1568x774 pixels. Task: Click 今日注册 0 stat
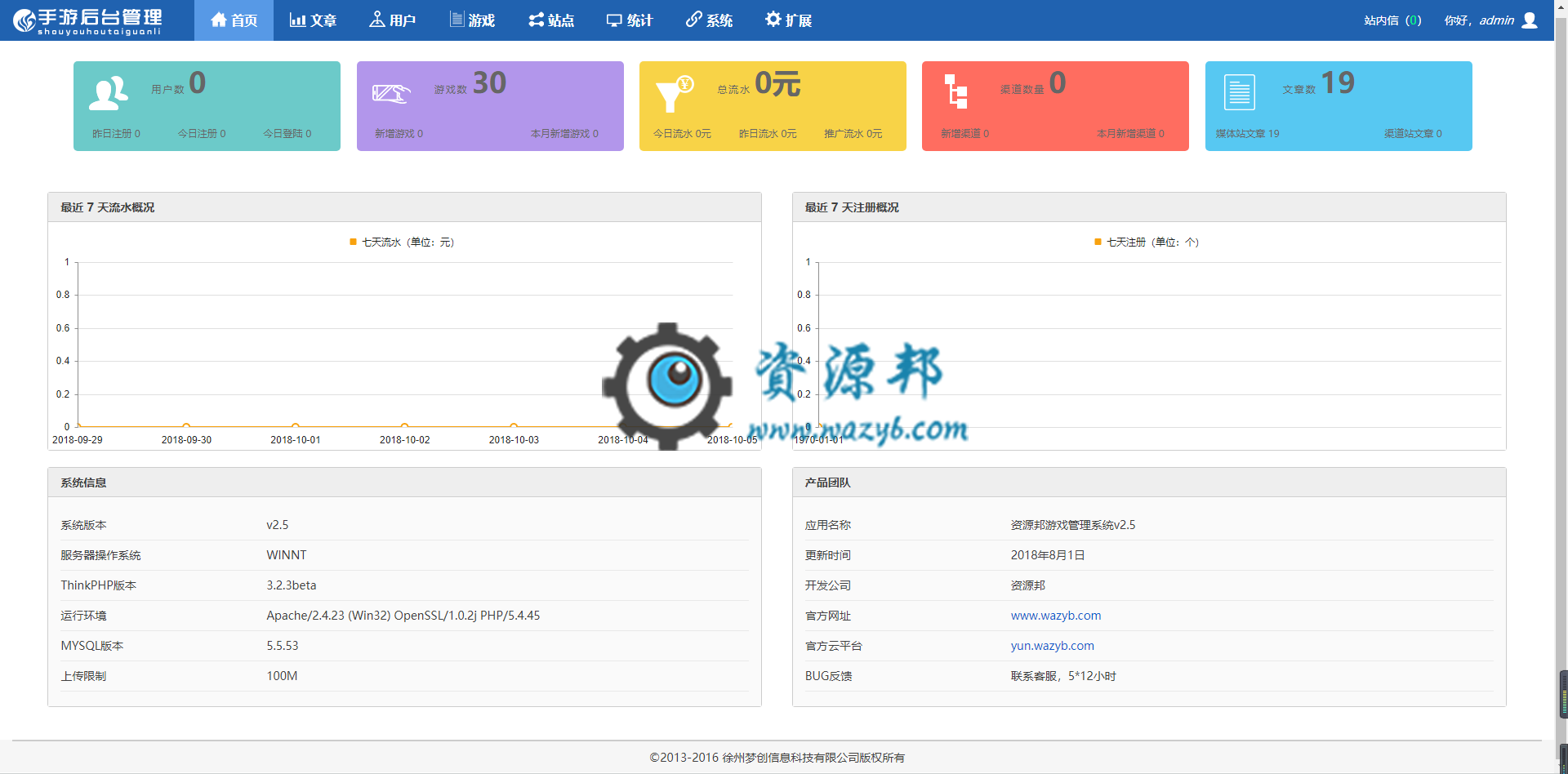tap(202, 133)
